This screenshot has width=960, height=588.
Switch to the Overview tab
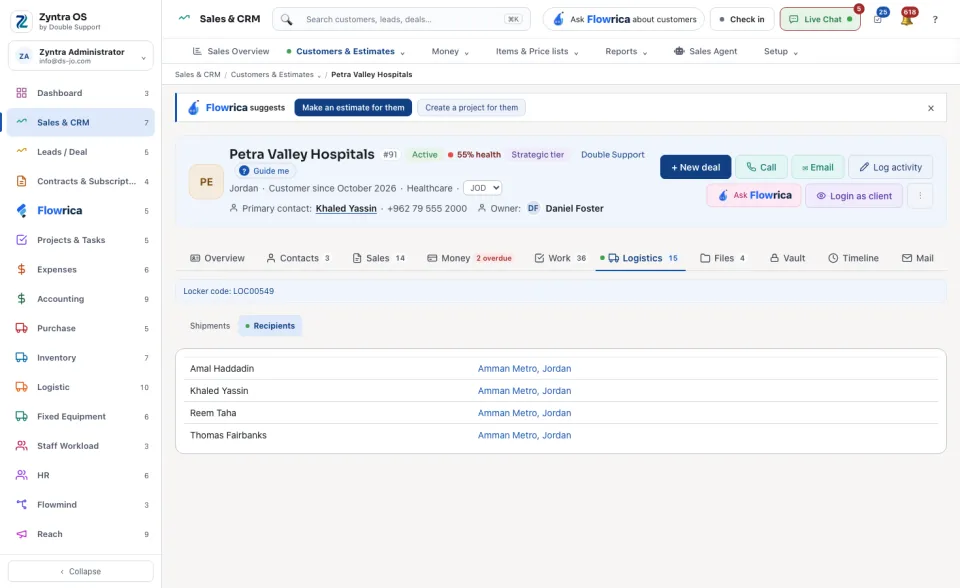(217, 258)
